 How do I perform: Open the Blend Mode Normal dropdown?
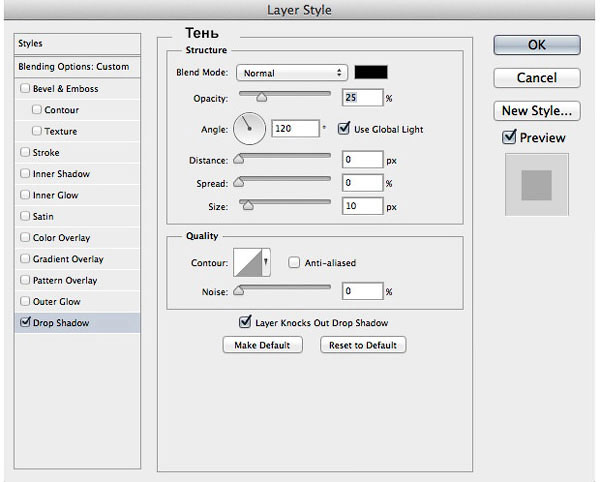tap(292, 73)
